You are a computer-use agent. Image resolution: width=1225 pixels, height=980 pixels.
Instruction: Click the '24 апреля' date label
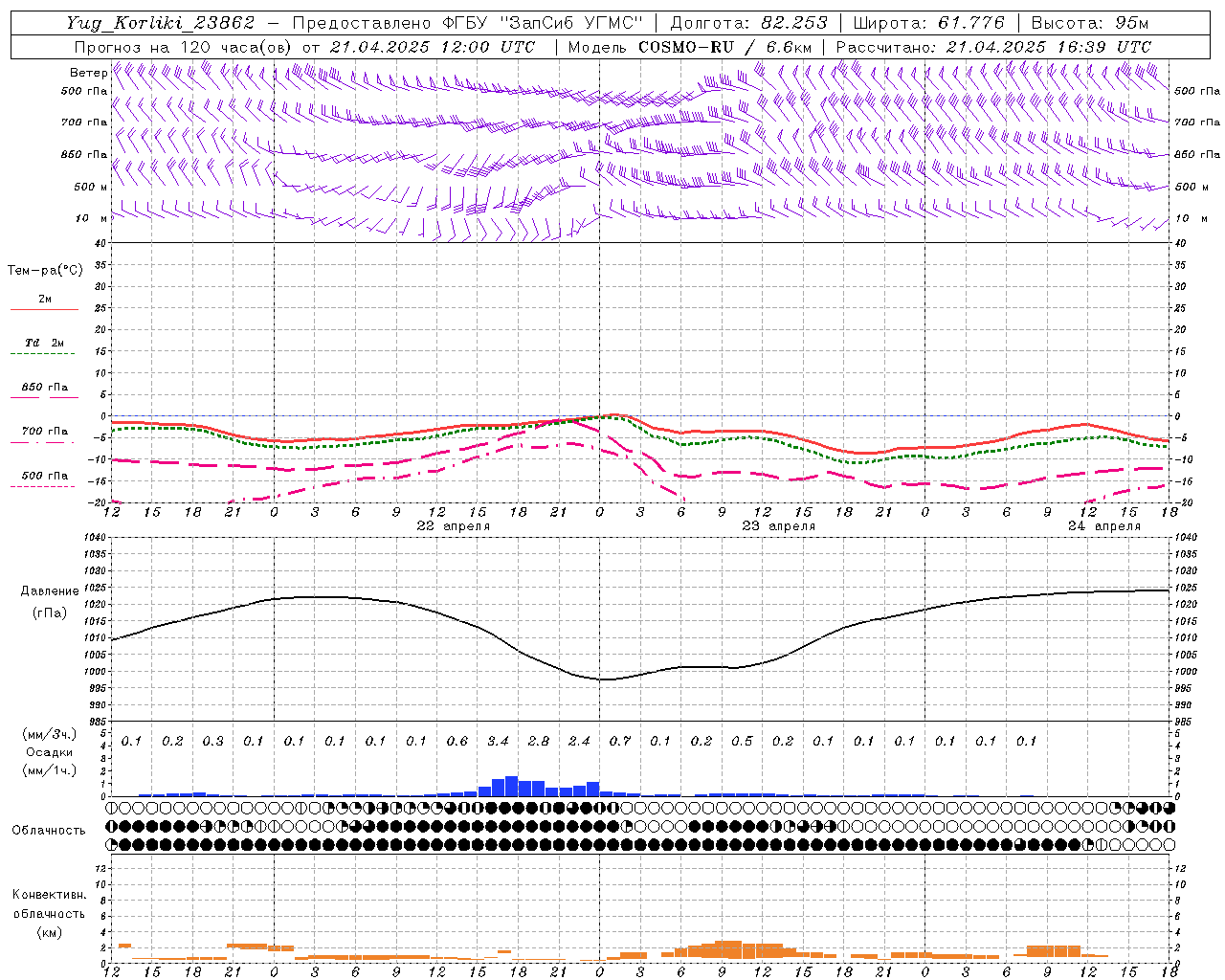click(x=1104, y=526)
